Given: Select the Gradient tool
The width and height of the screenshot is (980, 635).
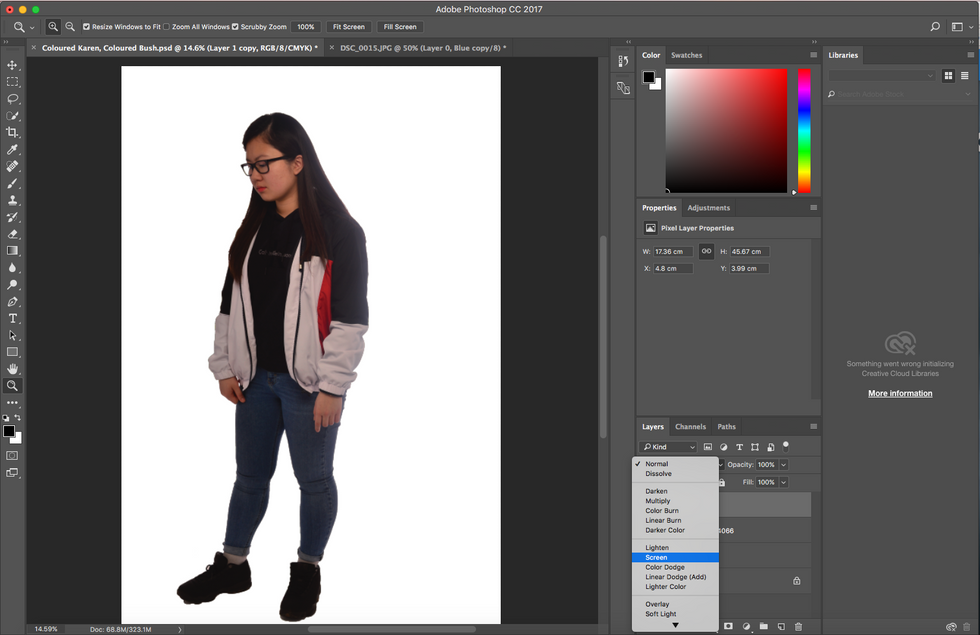Looking at the screenshot, I should (x=12, y=251).
